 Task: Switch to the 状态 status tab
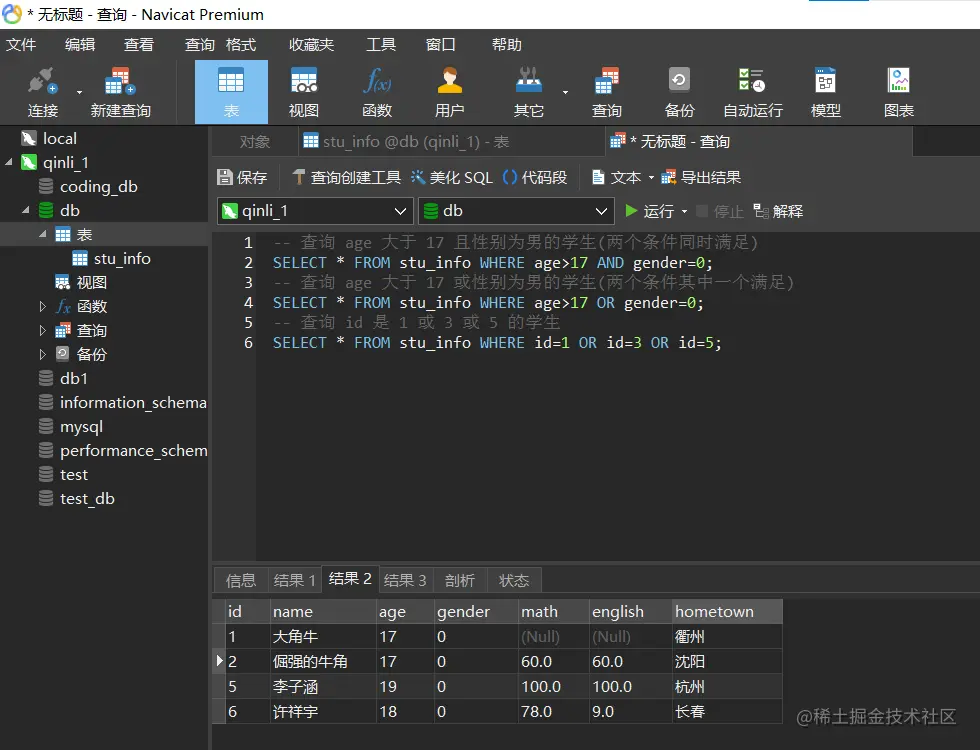(x=514, y=581)
